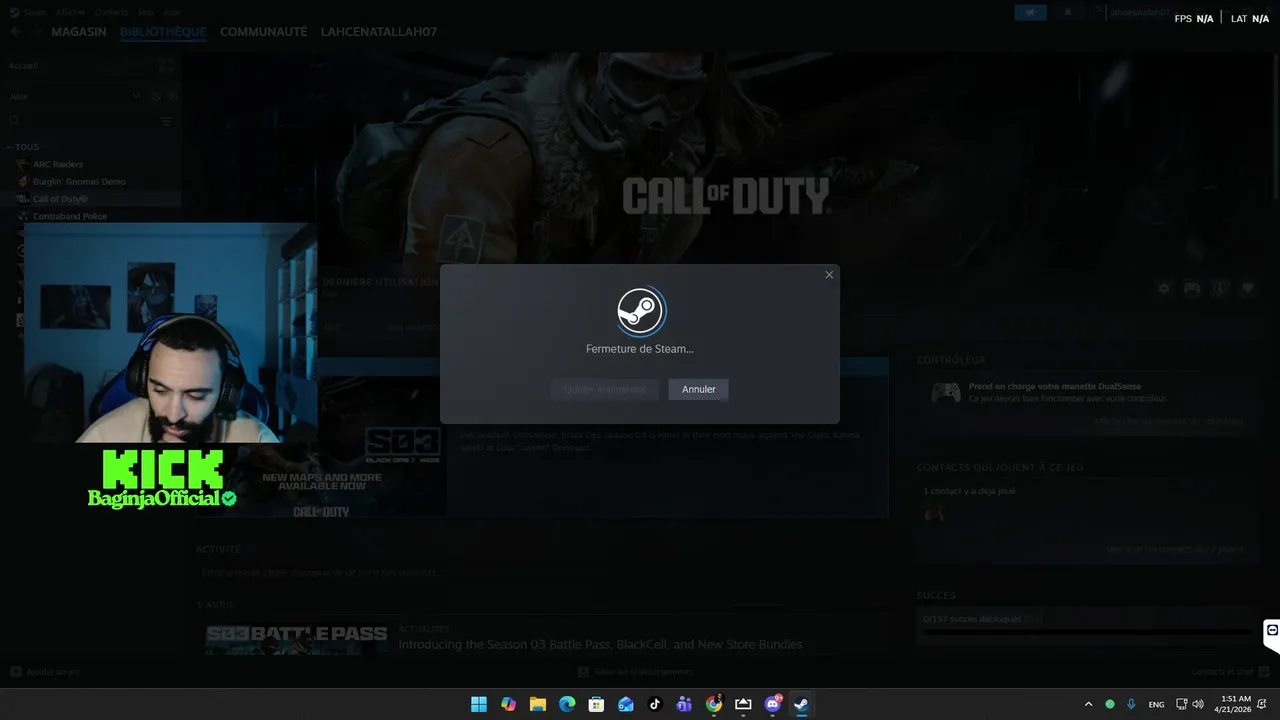Go back with the navigation back arrow
Viewport: 1280px width, 720px height.
(x=15, y=32)
